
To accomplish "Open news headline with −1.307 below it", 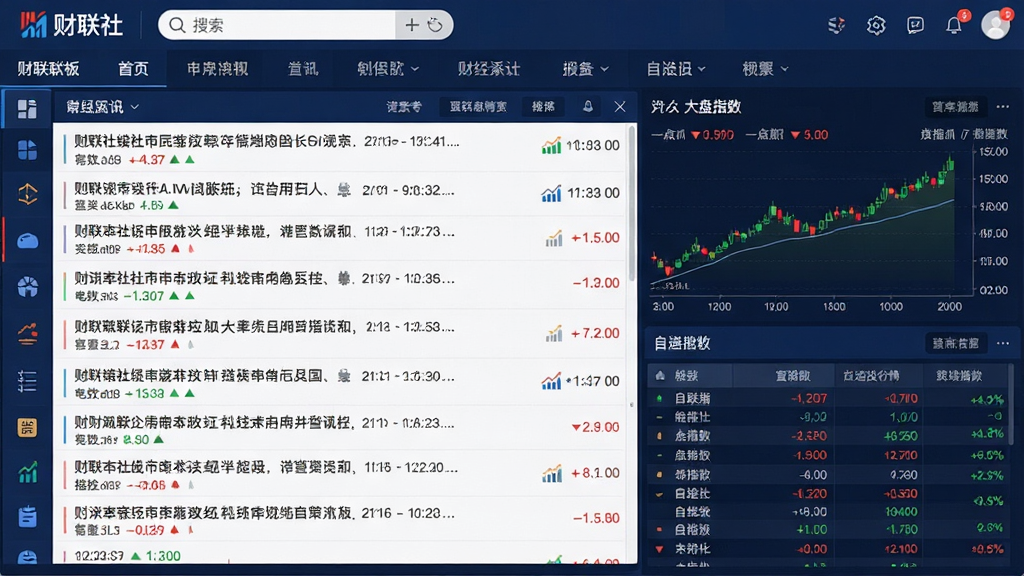I will [264, 279].
